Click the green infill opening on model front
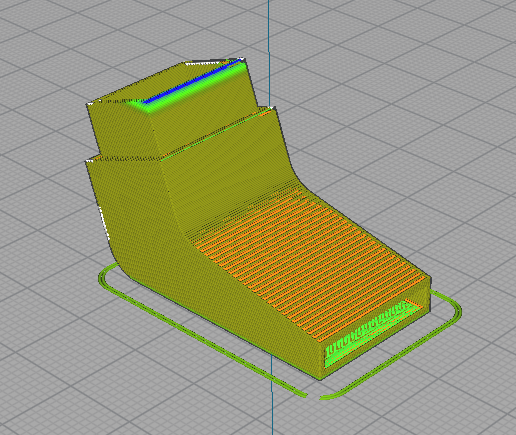This screenshot has height=435, width=516. pyautogui.click(x=373, y=334)
